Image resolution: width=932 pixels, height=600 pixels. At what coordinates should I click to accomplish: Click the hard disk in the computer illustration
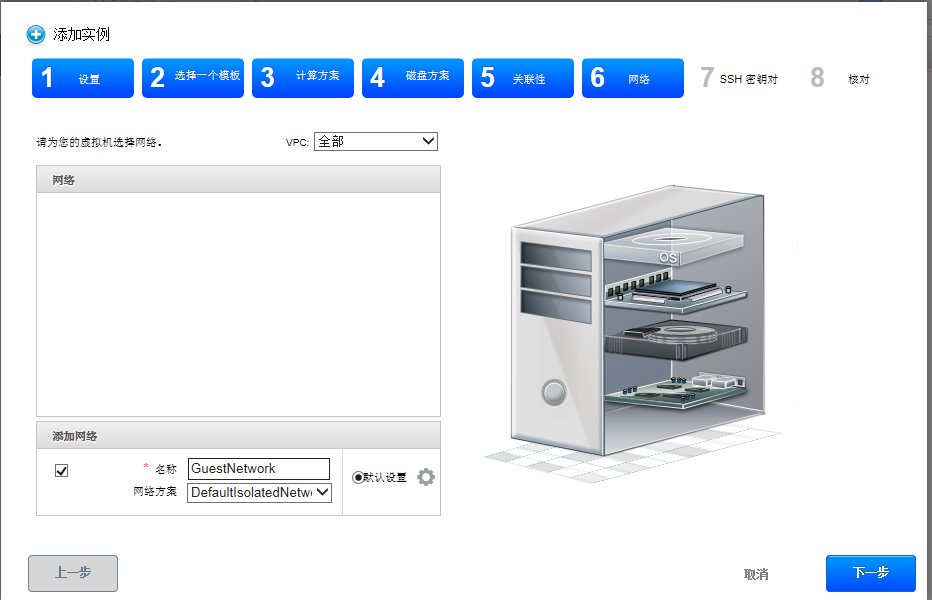point(676,340)
